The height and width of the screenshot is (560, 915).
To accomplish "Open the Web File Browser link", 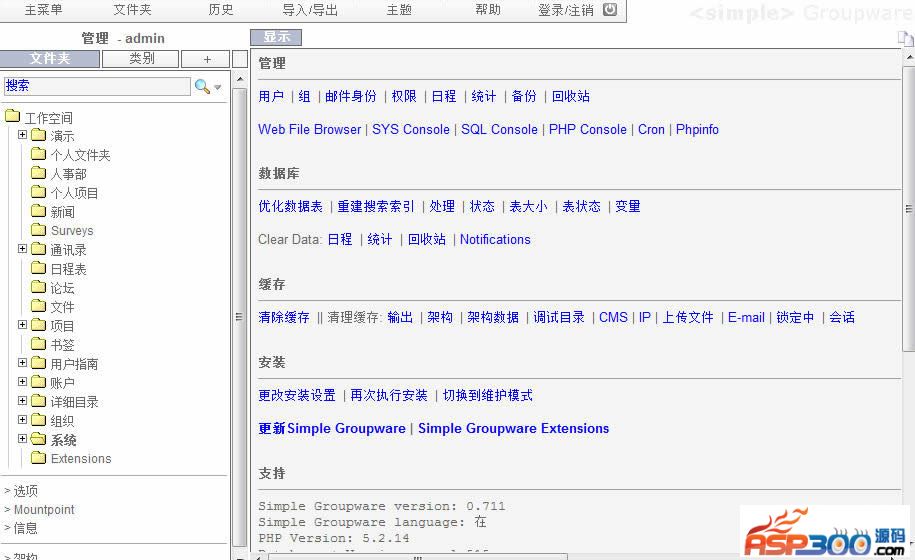I will [309, 130].
